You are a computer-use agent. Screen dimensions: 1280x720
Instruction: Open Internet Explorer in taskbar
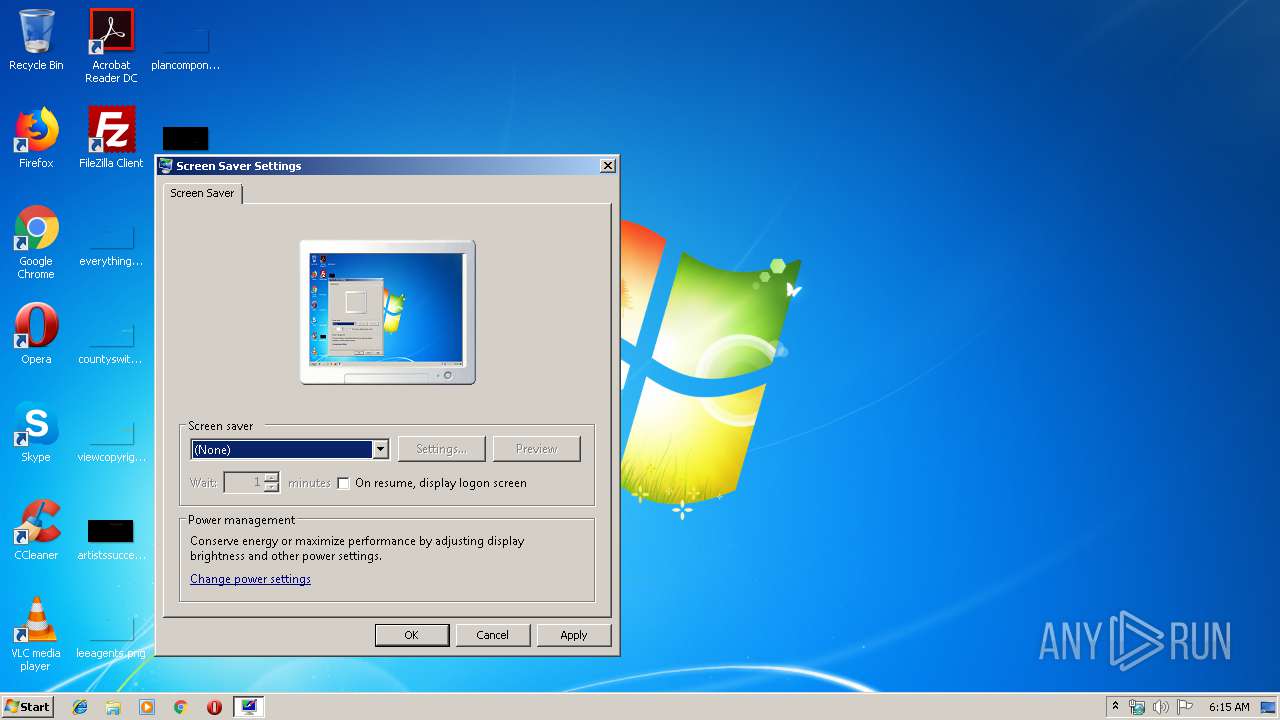(x=80, y=707)
